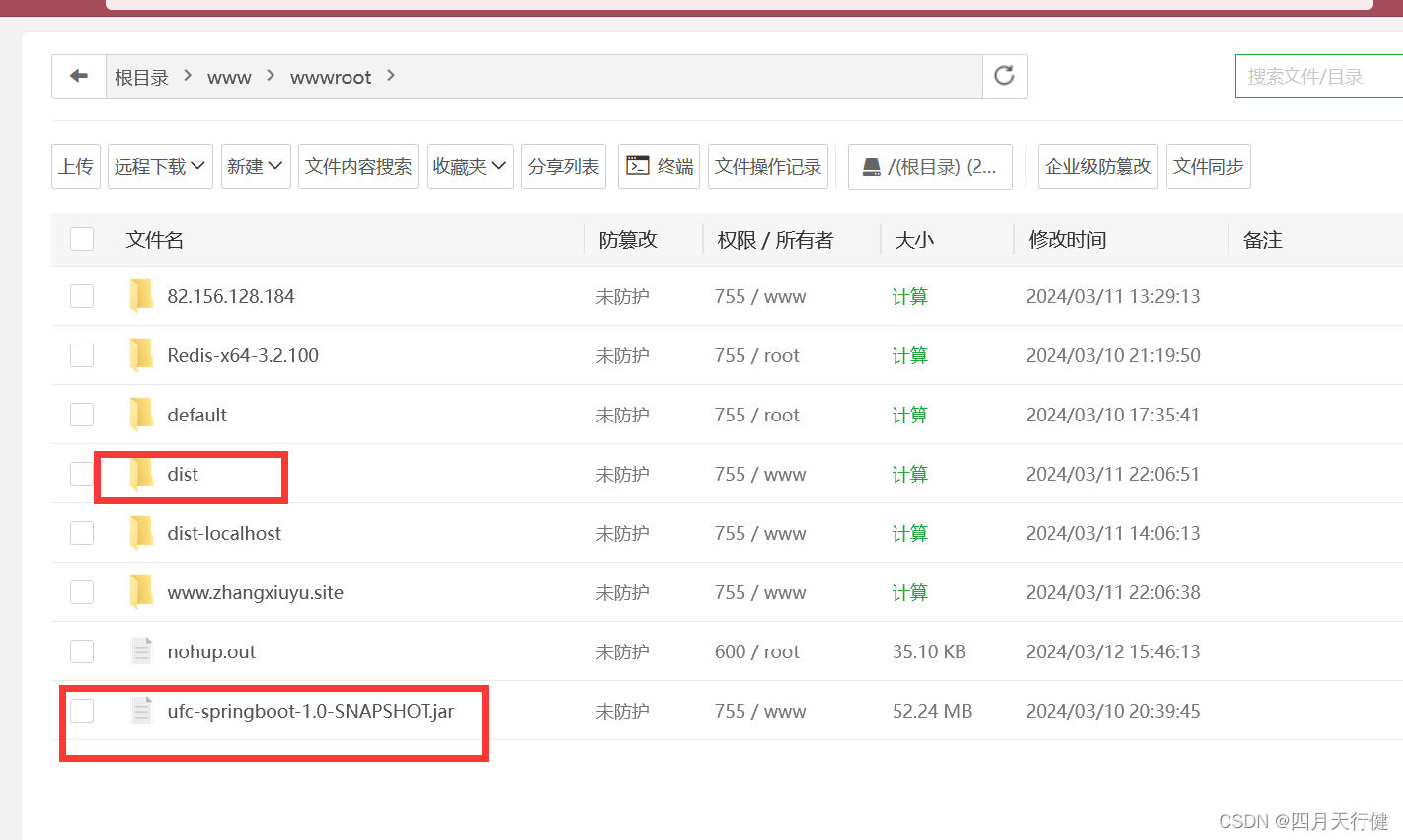The height and width of the screenshot is (840, 1403).
Task: Open the ufc-springboot-1.0-SNAPSHOT.jar file name
Action: (x=311, y=711)
